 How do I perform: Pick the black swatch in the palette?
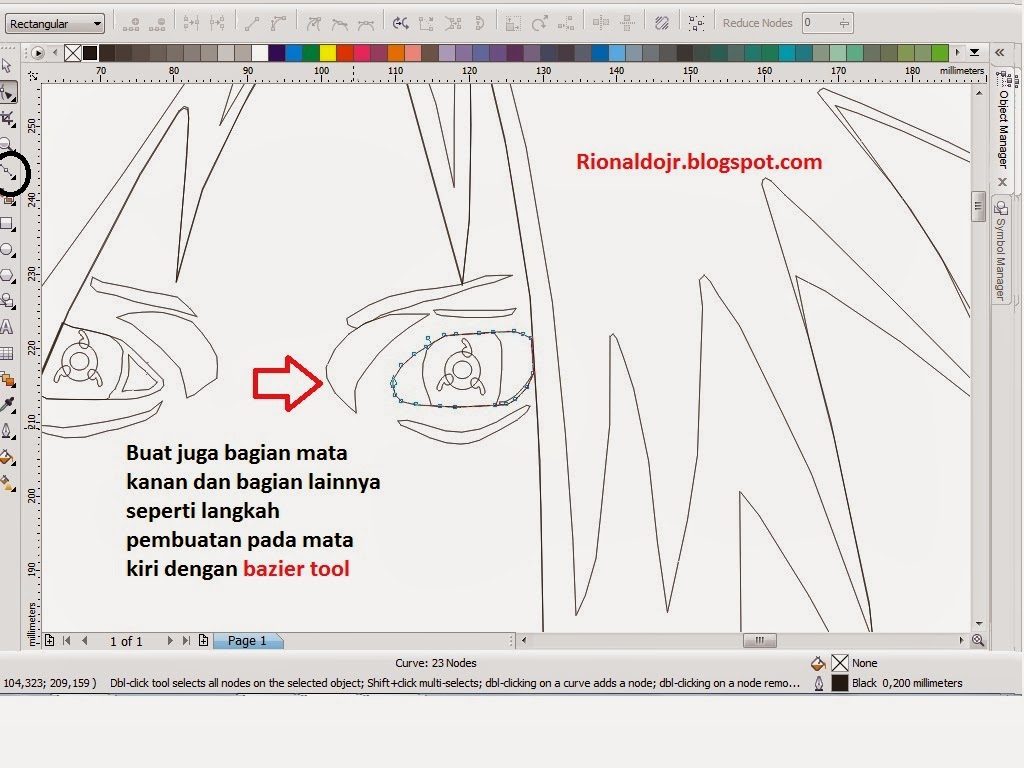(x=90, y=52)
